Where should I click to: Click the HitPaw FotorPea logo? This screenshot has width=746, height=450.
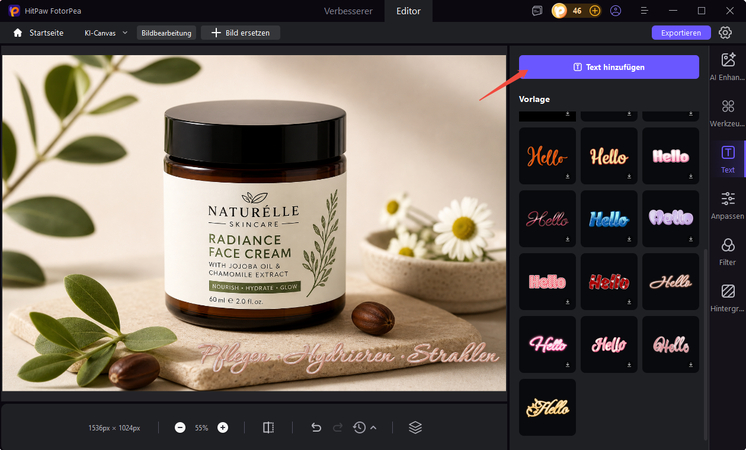(x=14, y=10)
